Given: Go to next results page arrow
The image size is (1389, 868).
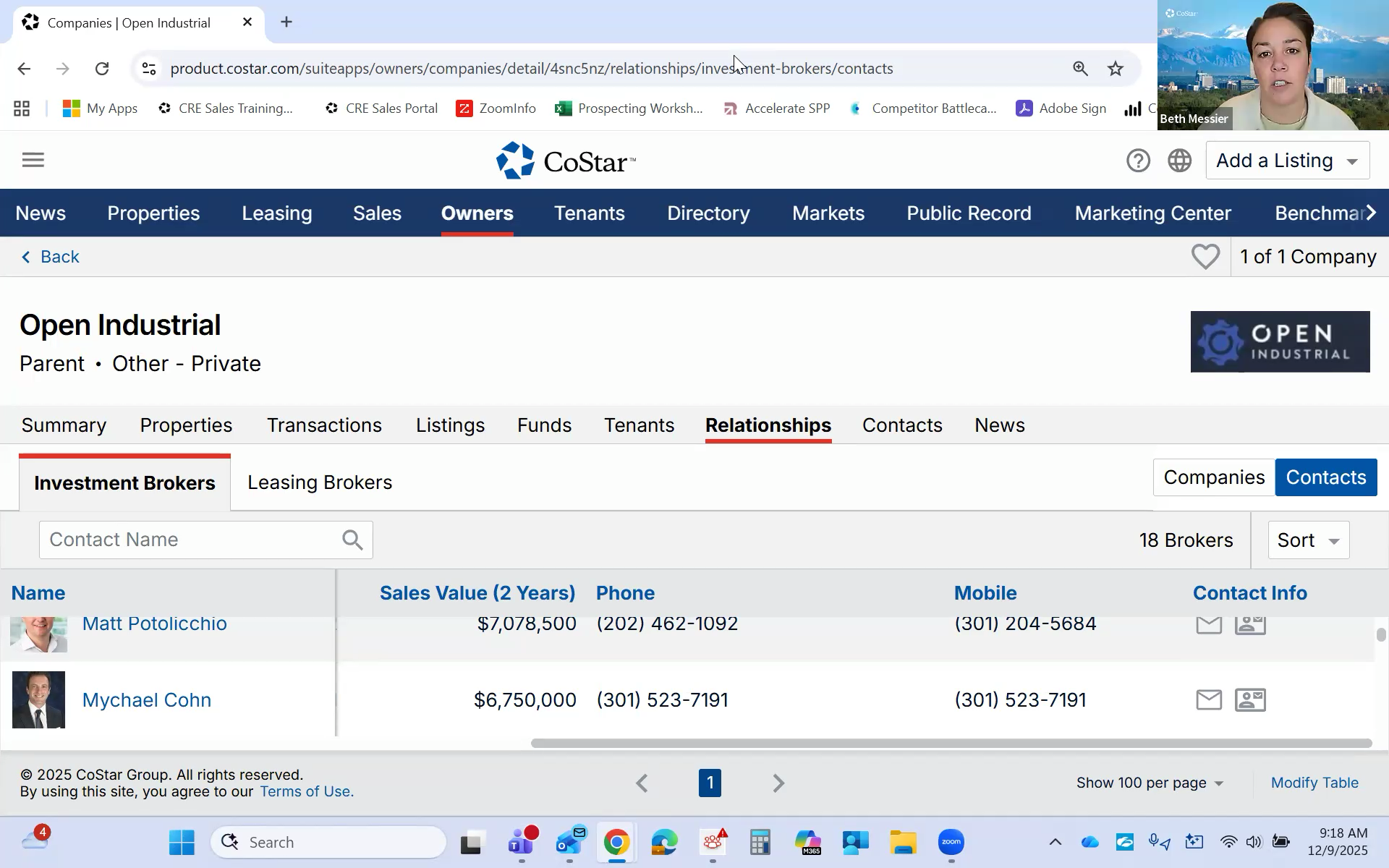Looking at the screenshot, I should tap(778, 783).
